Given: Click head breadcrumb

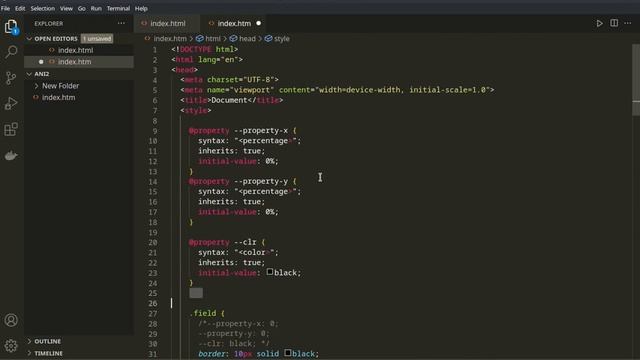Looking at the screenshot, I should (247, 39).
